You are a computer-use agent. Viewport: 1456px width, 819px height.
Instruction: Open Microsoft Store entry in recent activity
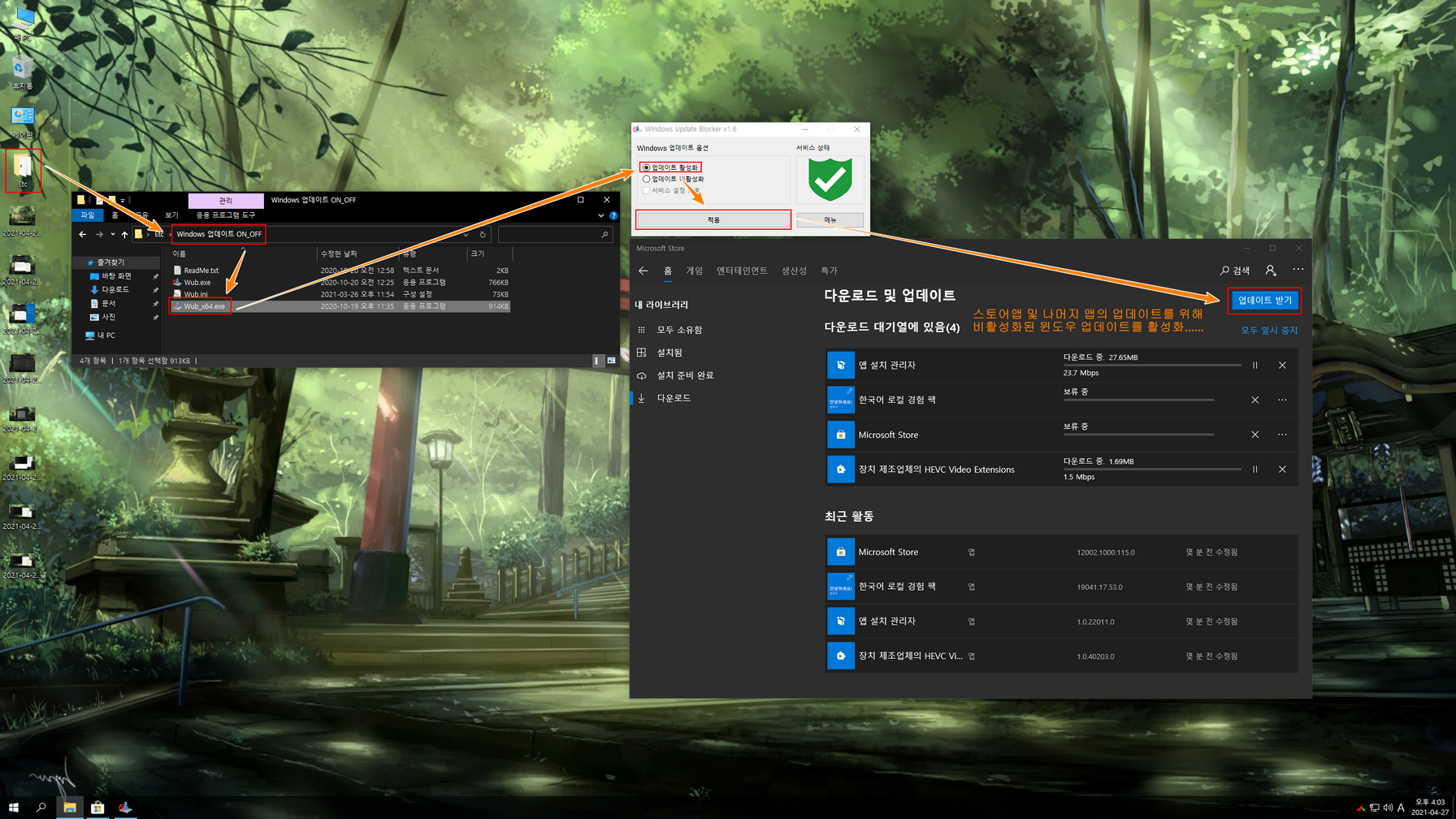tap(1061, 552)
